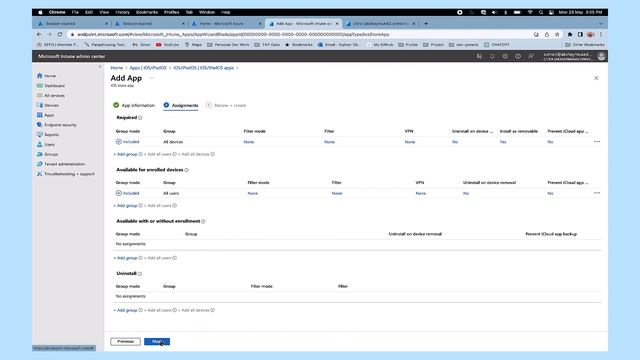Click Add group under Required

click(126, 154)
